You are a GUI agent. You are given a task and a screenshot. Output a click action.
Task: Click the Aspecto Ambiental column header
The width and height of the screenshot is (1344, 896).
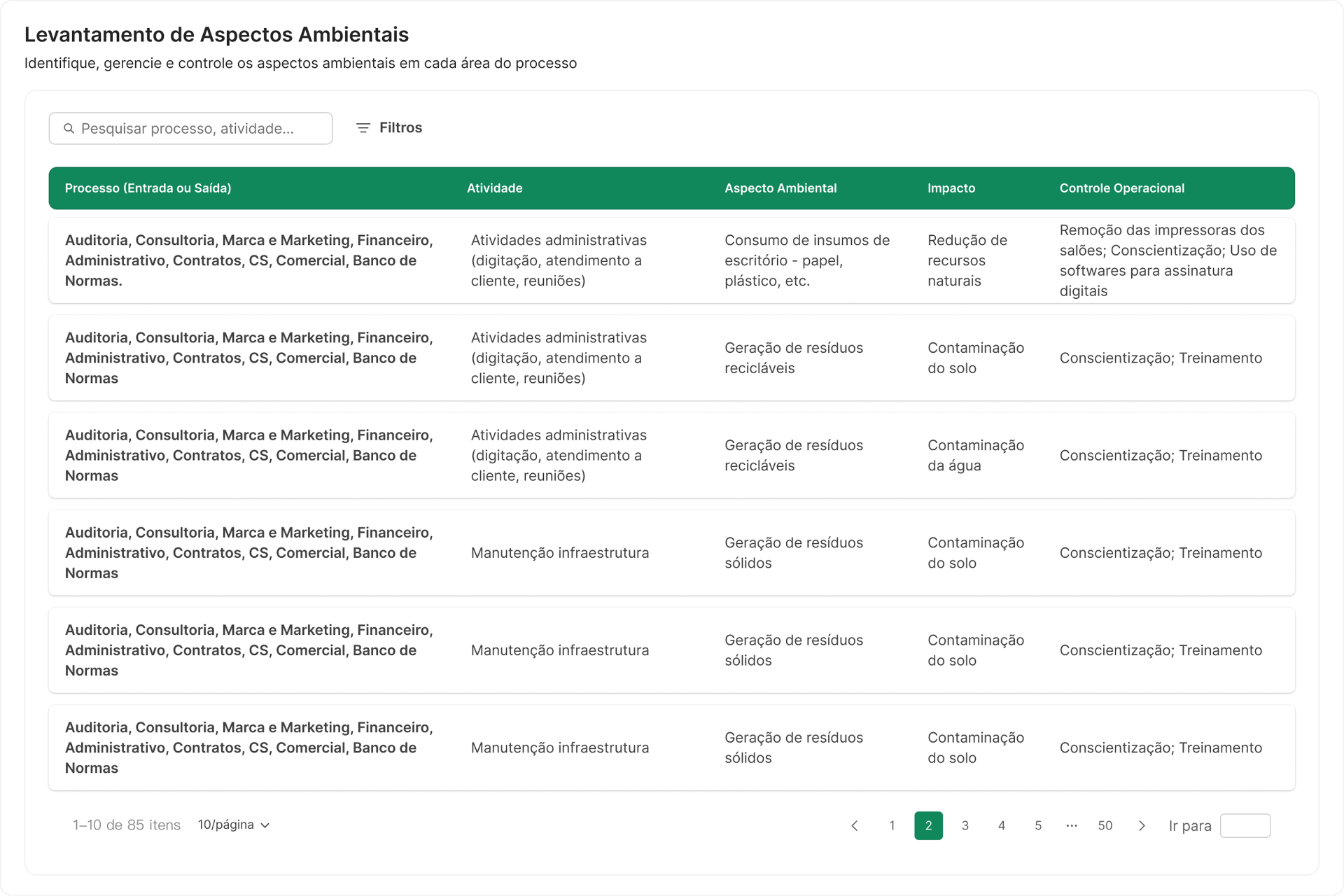pos(780,188)
